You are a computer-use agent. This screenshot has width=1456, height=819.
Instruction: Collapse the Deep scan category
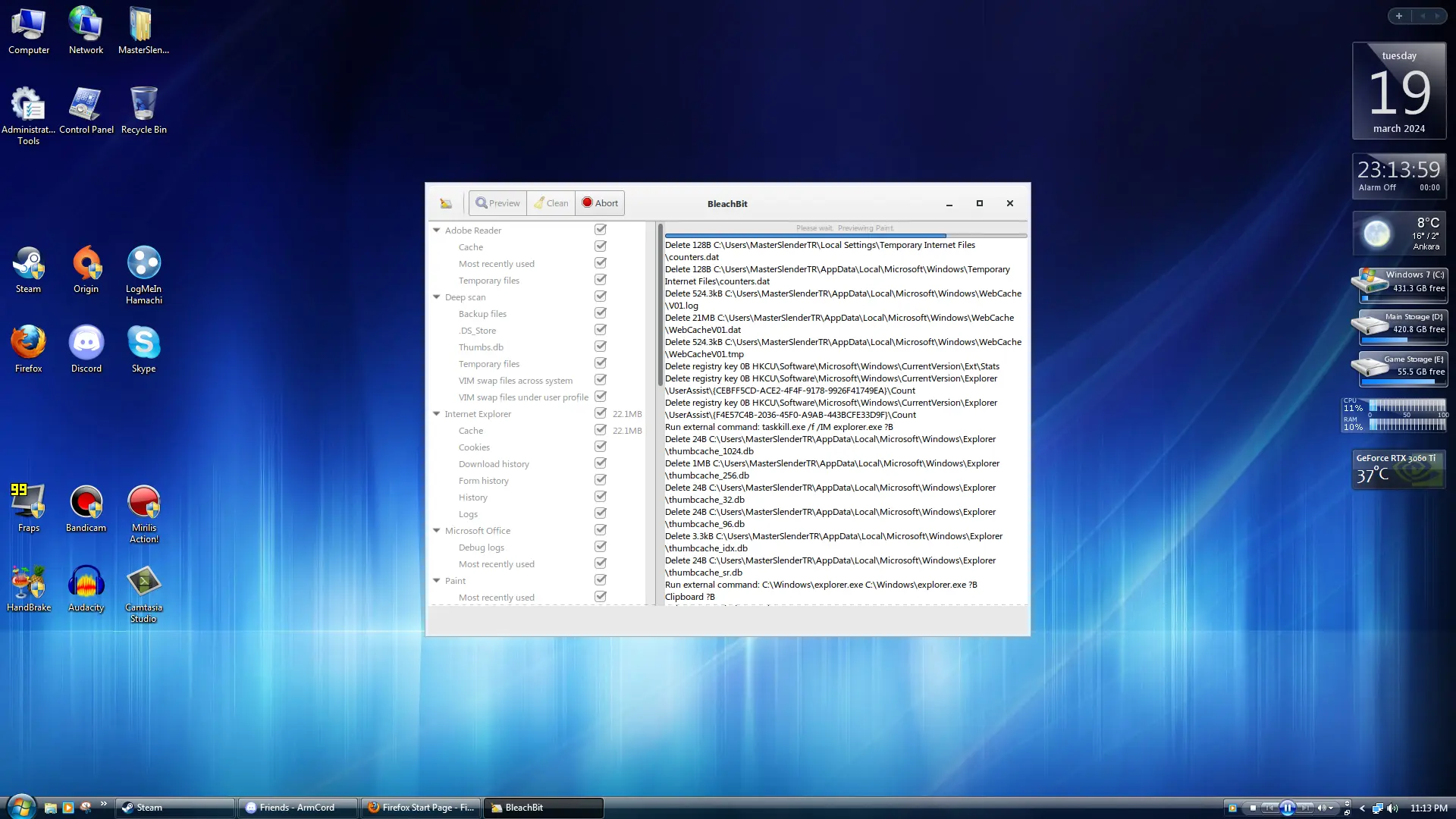(437, 297)
